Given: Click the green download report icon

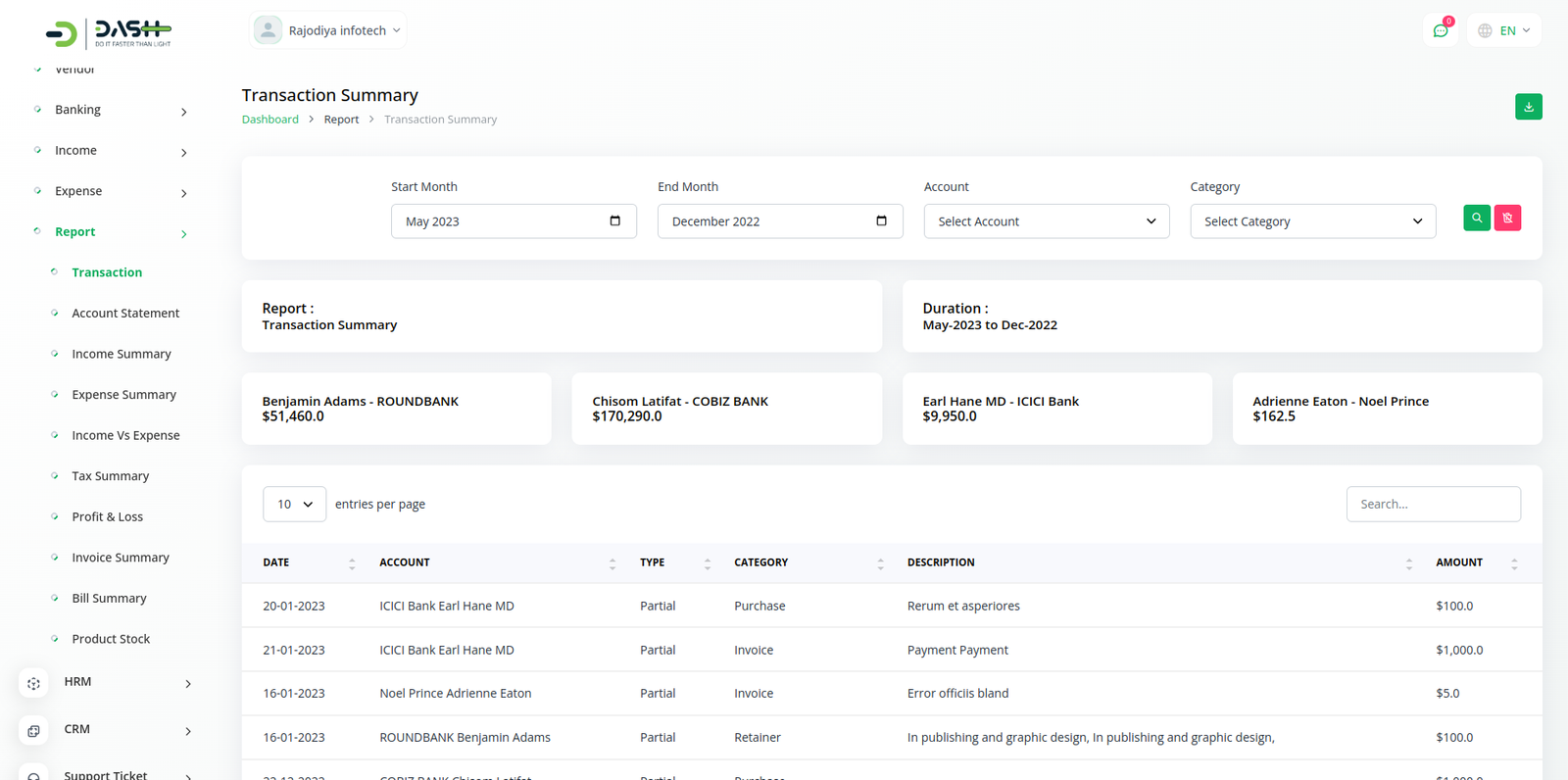Looking at the screenshot, I should click(x=1528, y=107).
